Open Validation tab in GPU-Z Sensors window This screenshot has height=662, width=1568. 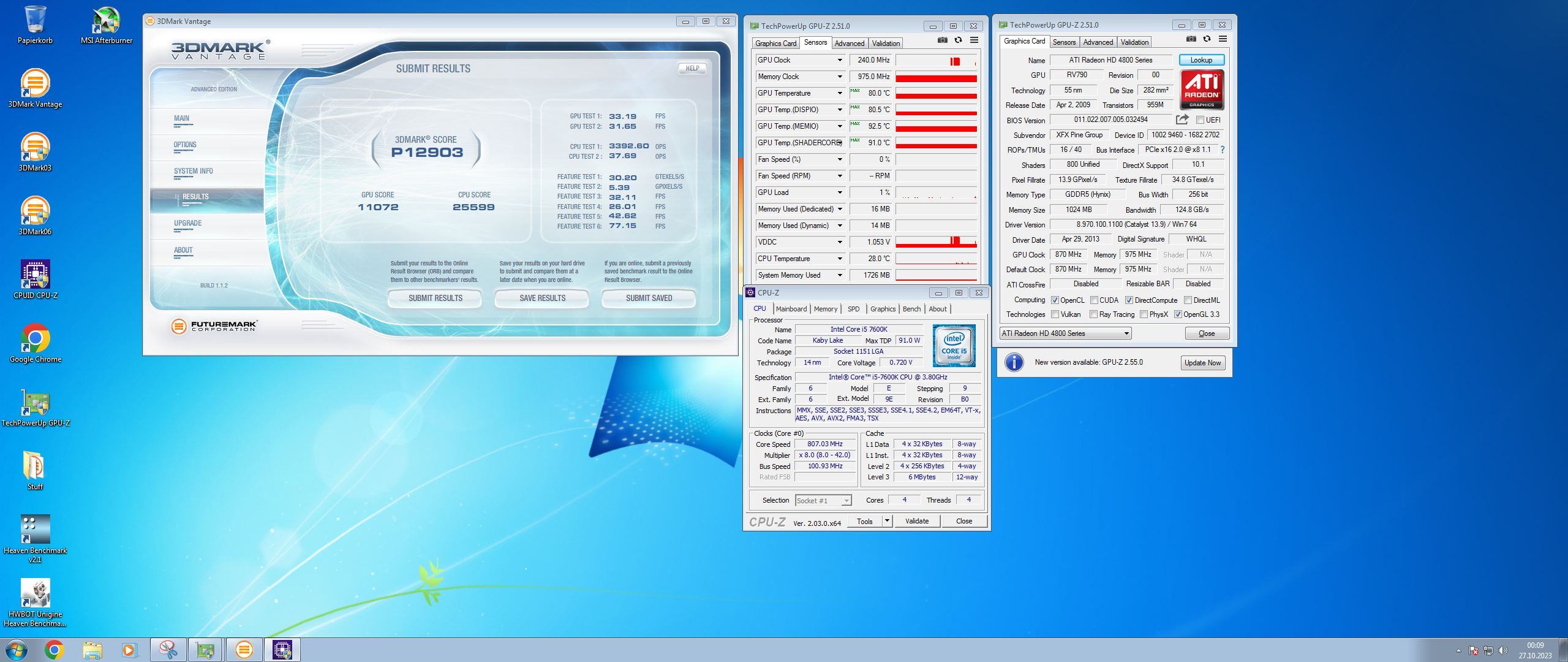pos(886,44)
